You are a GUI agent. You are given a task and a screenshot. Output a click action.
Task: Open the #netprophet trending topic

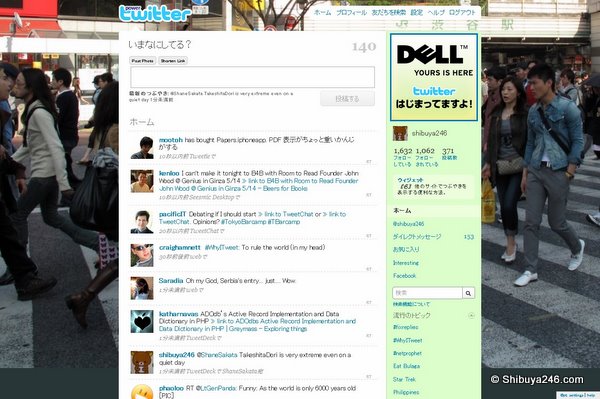407,353
